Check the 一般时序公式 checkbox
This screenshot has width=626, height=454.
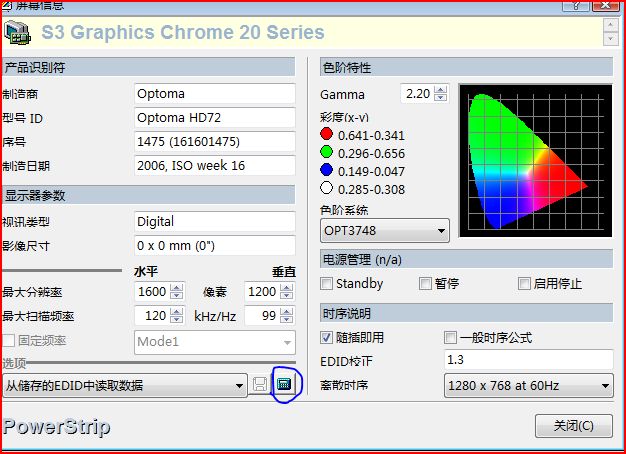[450, 338]
